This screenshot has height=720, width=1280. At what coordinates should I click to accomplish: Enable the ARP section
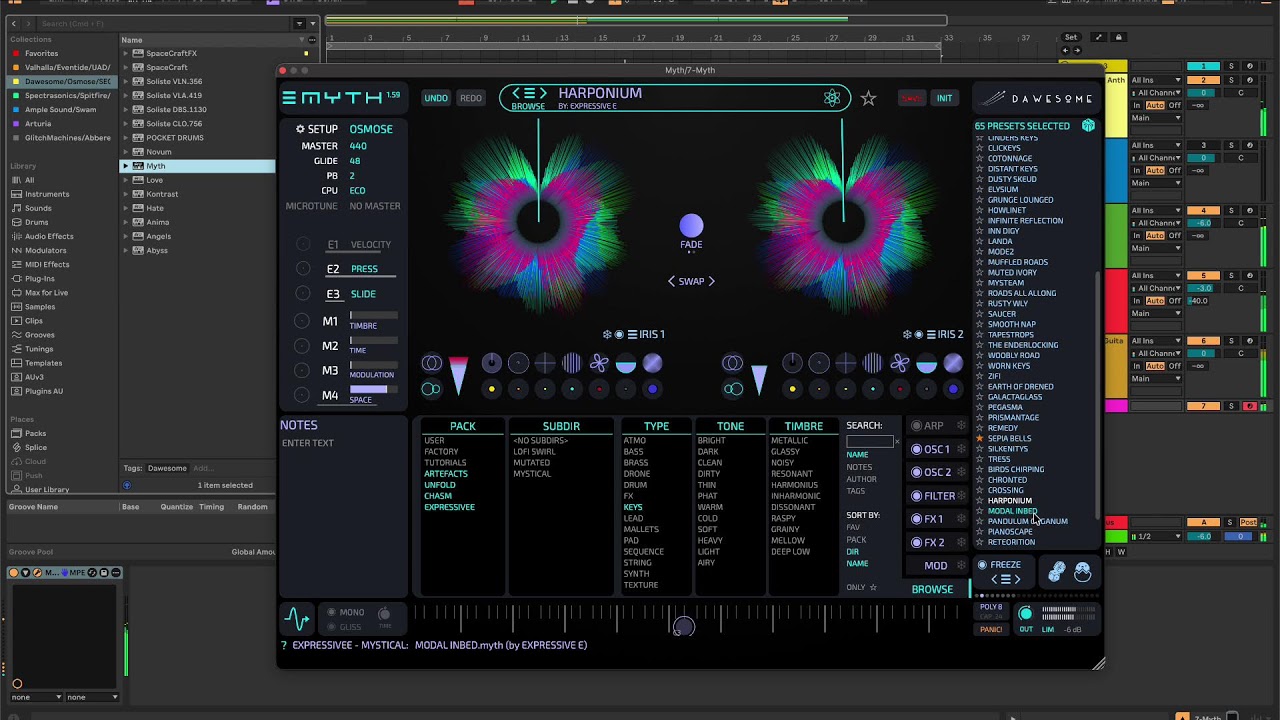(x=916, y=426)
